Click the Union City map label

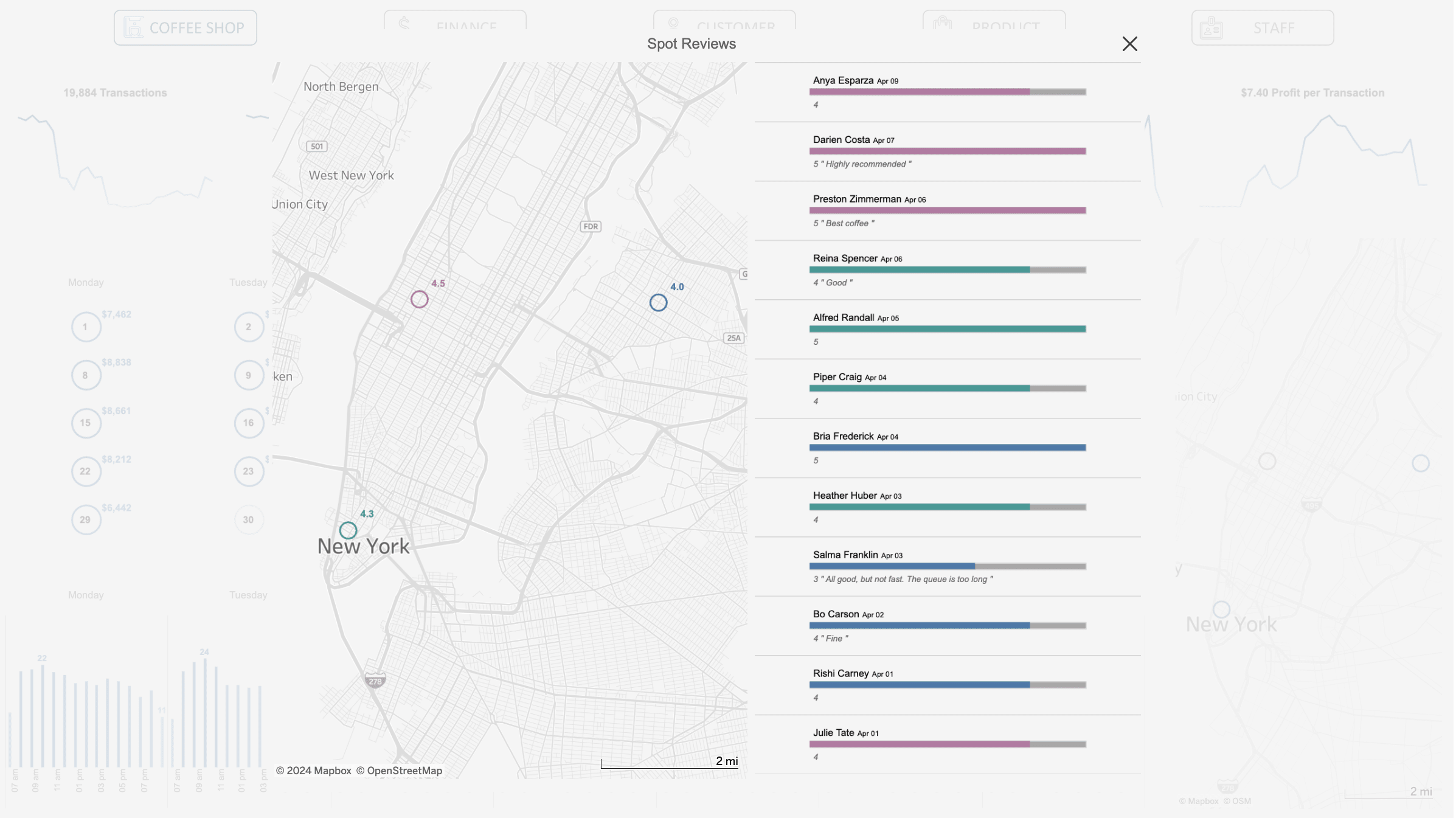click(x=300, y=204)
